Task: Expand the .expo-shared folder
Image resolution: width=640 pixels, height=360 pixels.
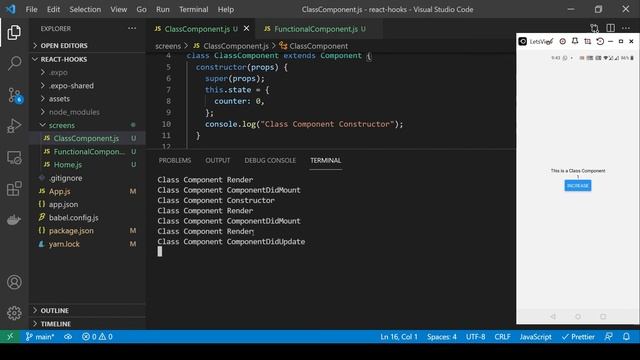Action: tap(87, 86)
